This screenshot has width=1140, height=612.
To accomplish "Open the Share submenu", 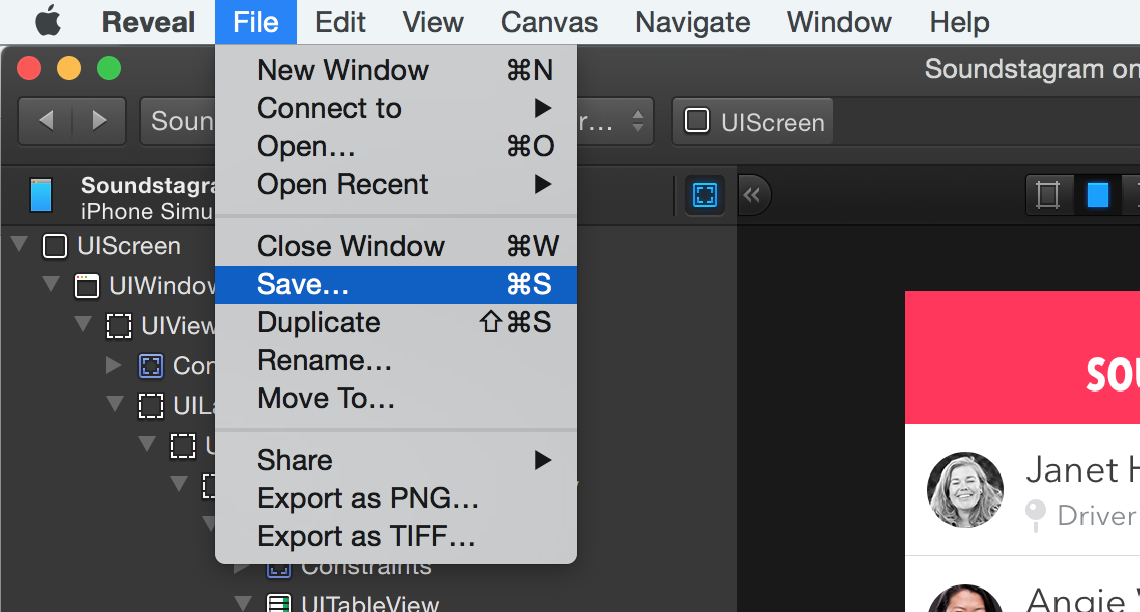I will [396, 460].
